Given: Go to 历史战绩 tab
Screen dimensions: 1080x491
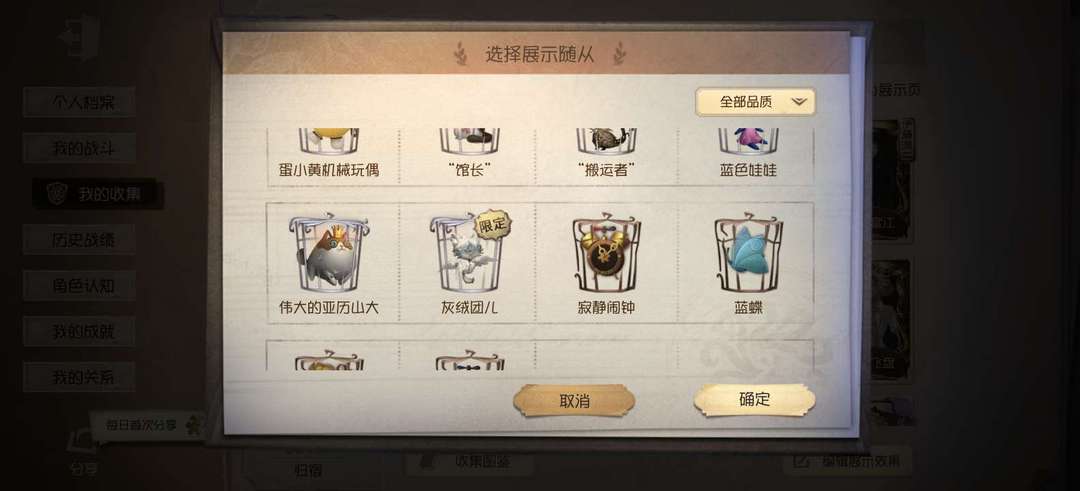Looking at the screenshot, I should point(79,240).
